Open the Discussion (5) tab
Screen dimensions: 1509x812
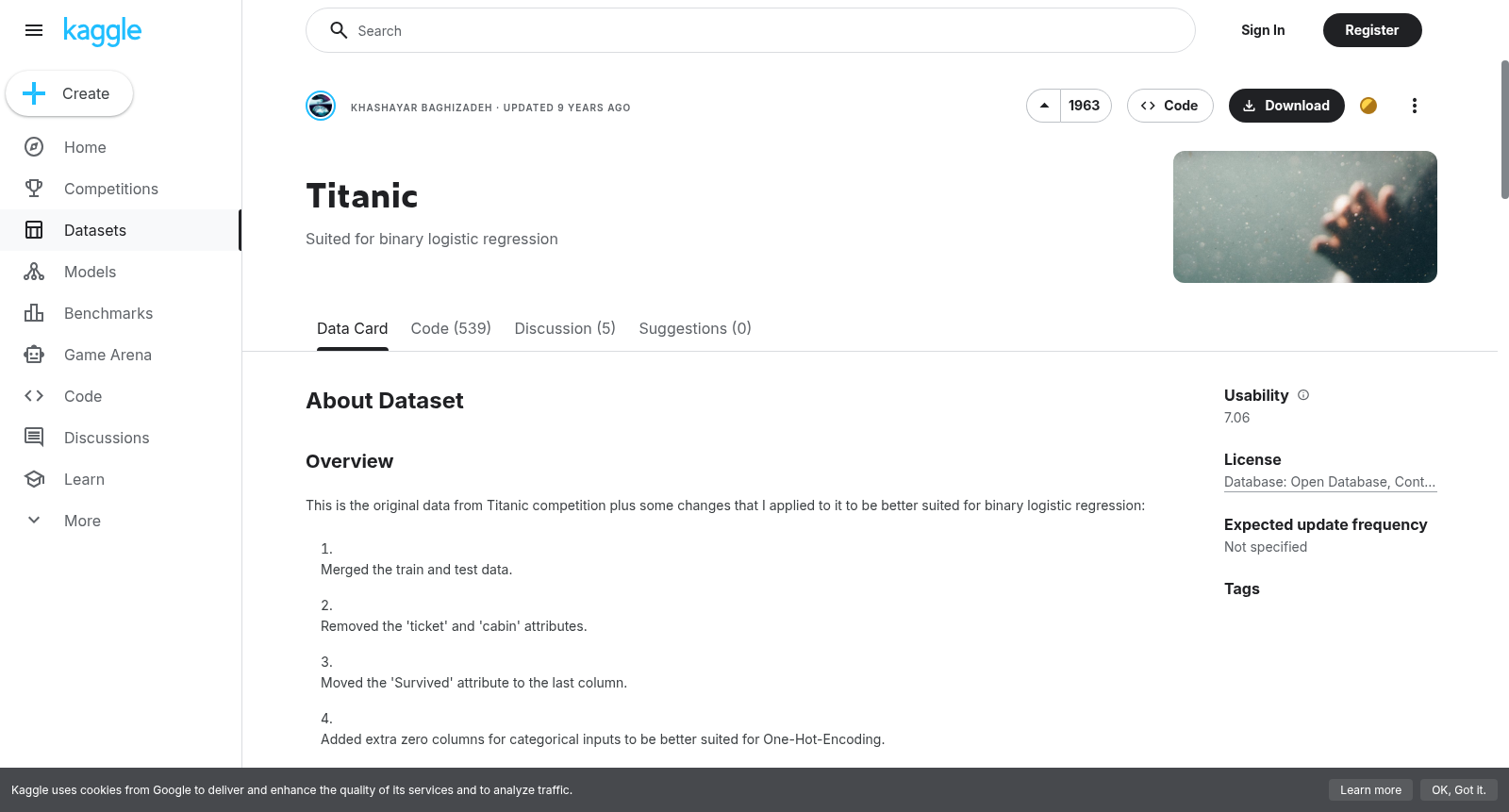(565, 328)
